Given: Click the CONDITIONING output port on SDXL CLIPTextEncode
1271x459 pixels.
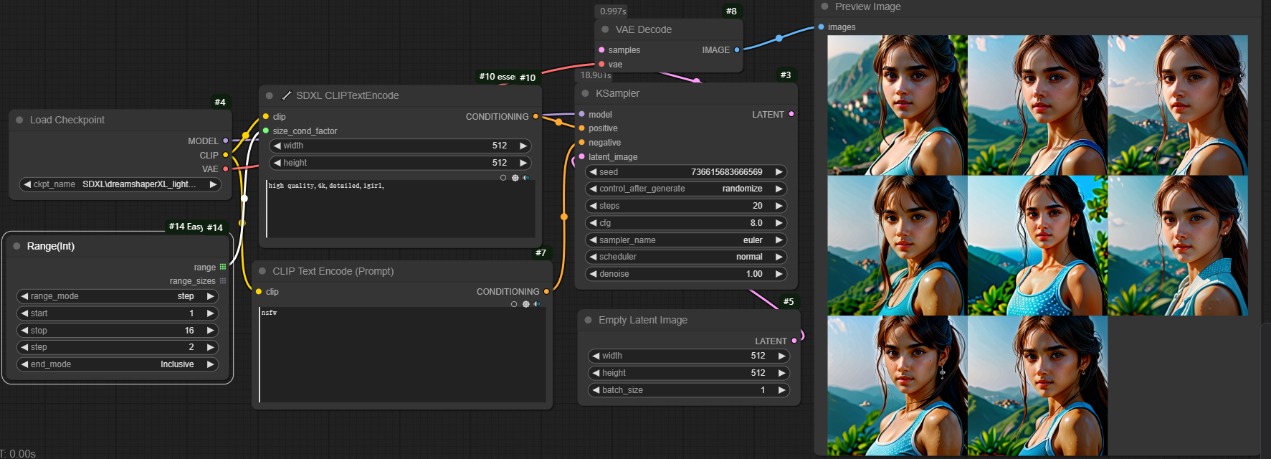Looking at the screenshot, I should click(x=535, y=117).
